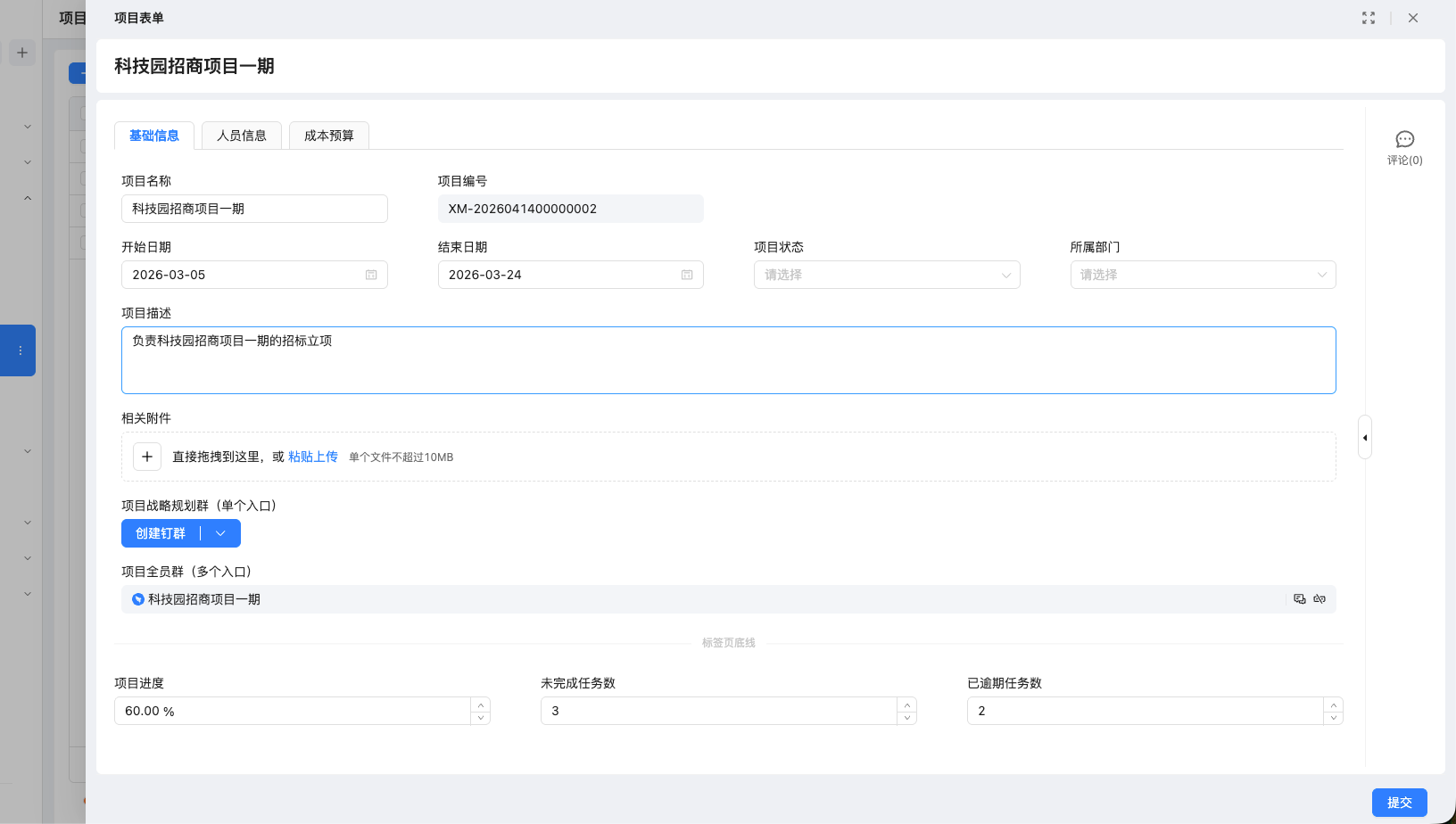Close the project form dialog
The width and height of the screenshot is (1456, 824).
(x=1413, y=18)
